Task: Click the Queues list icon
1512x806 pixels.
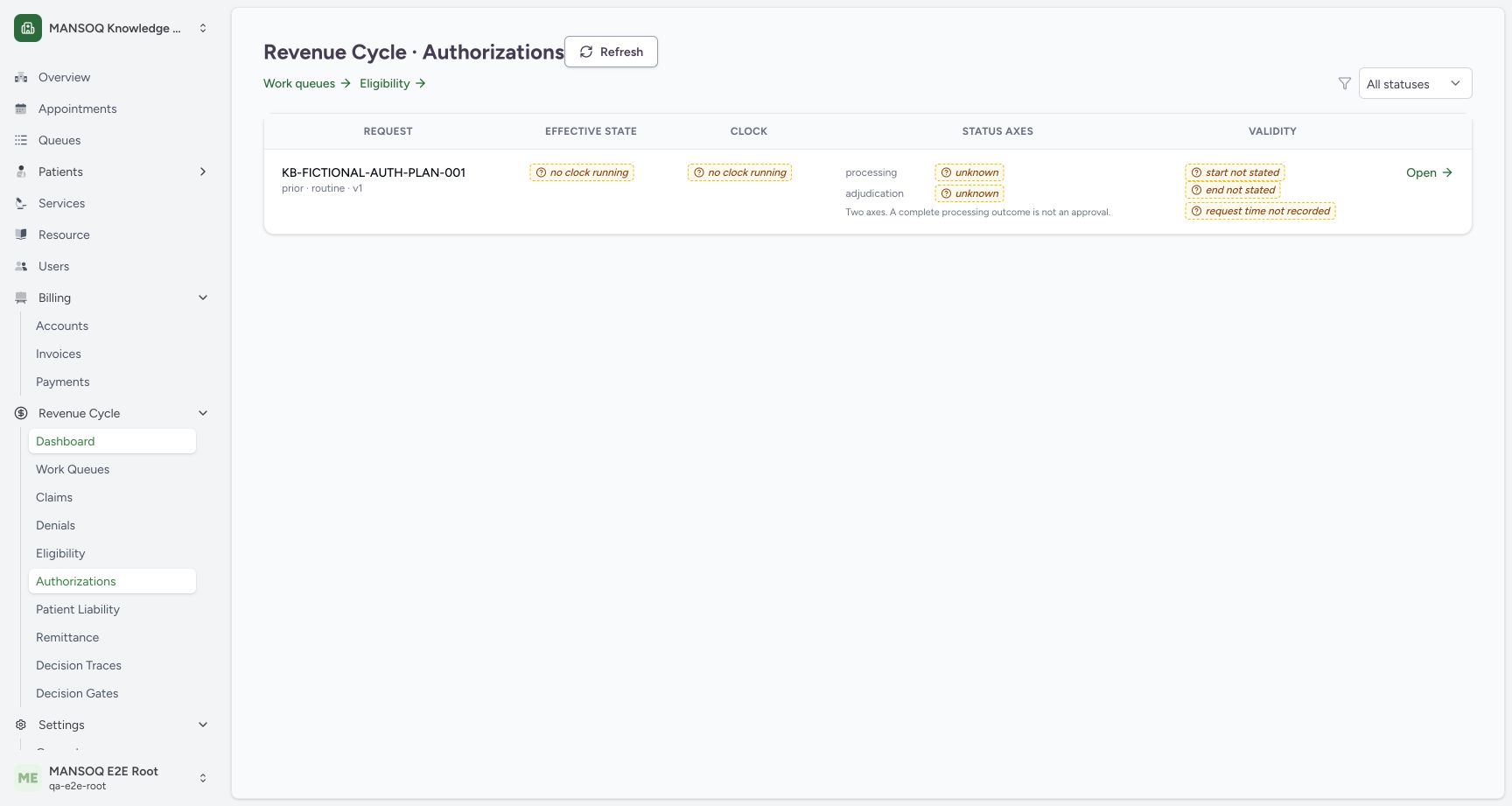Action: (x=21, y=140)
